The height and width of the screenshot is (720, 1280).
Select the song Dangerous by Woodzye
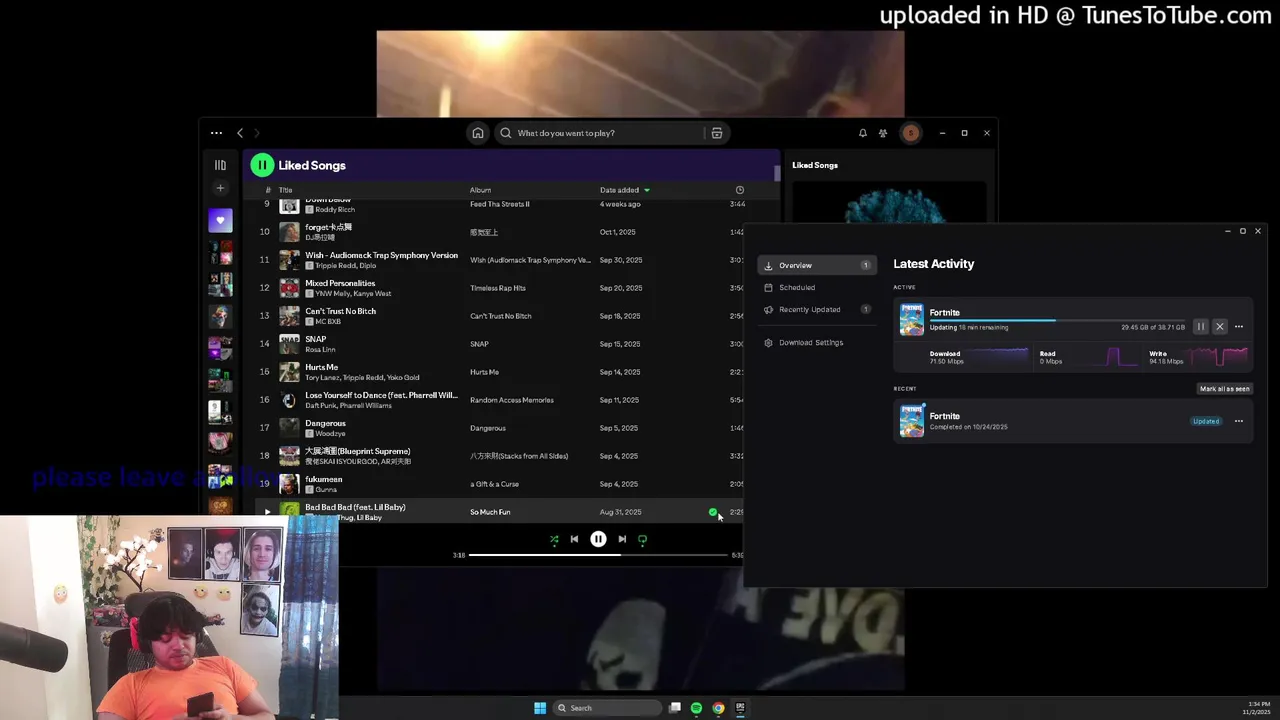click(325, 423)
